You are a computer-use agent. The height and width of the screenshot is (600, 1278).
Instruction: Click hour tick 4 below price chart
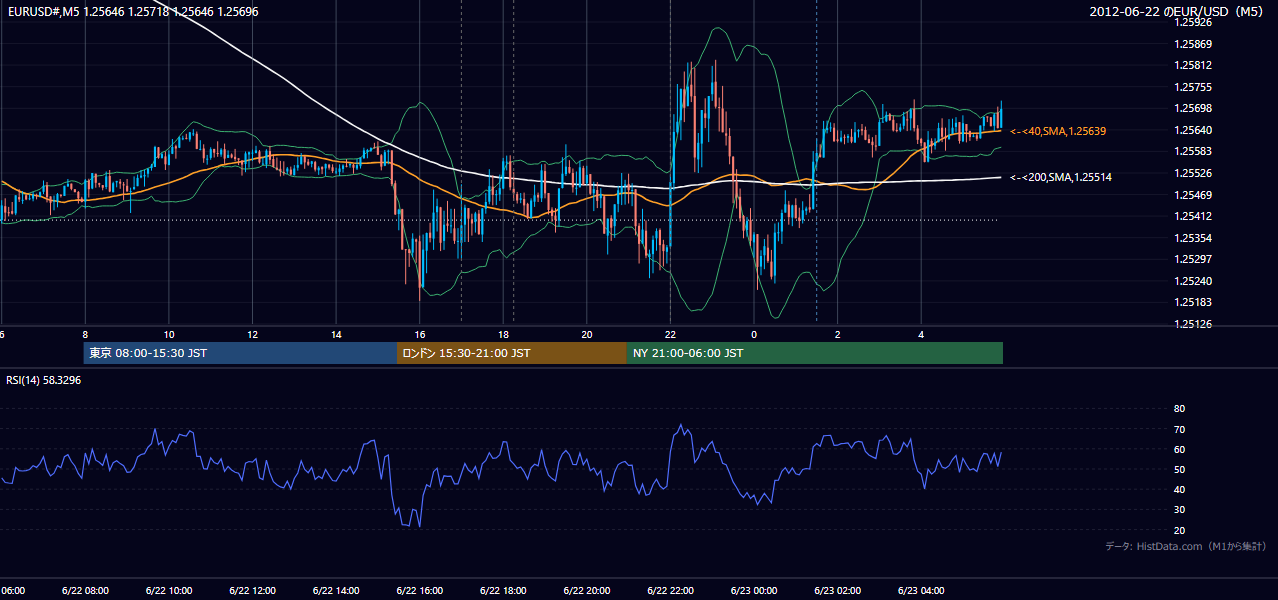pos(921,334)
